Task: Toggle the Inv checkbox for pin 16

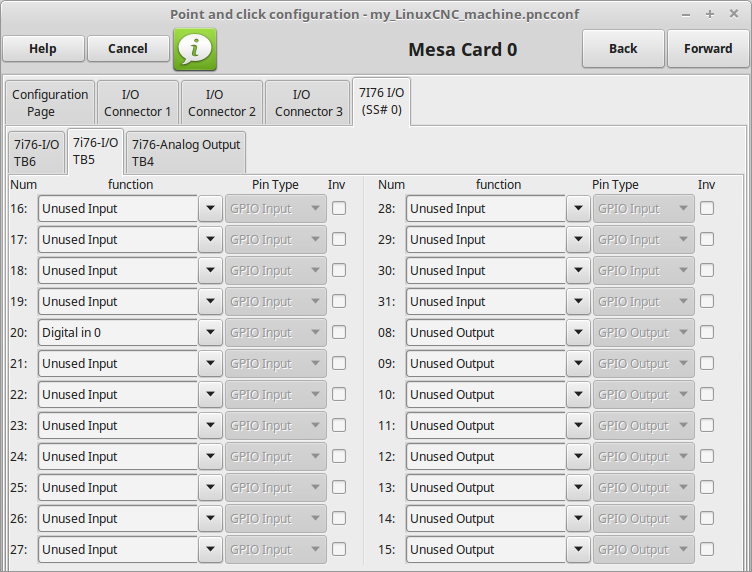Action: point(339,208)
